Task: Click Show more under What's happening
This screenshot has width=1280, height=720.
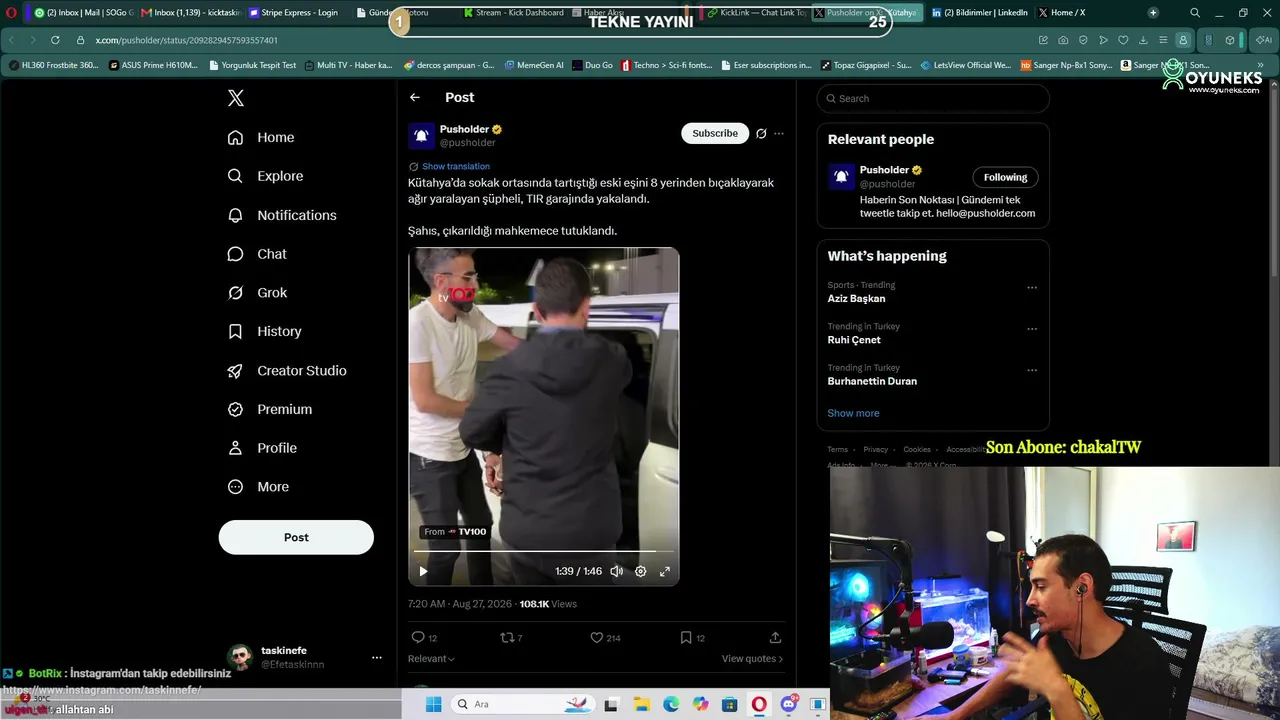Action: coord(853,413)
